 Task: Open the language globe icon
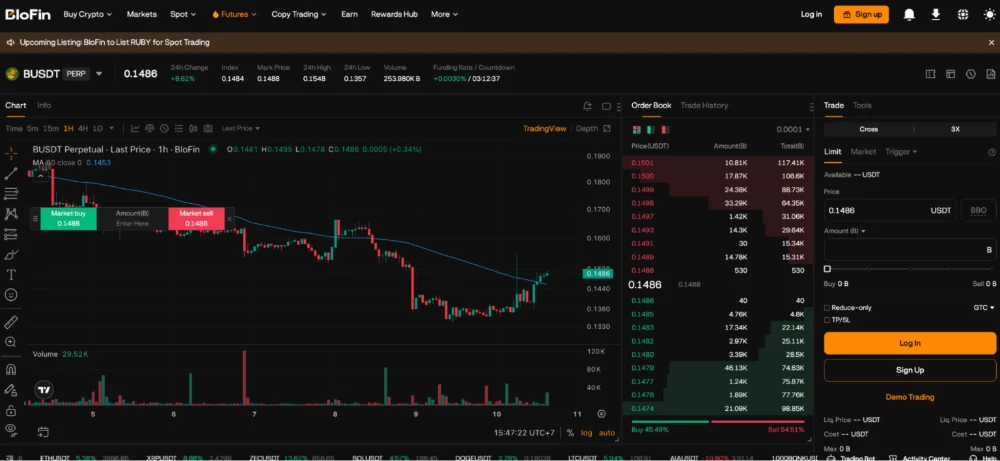963,15
